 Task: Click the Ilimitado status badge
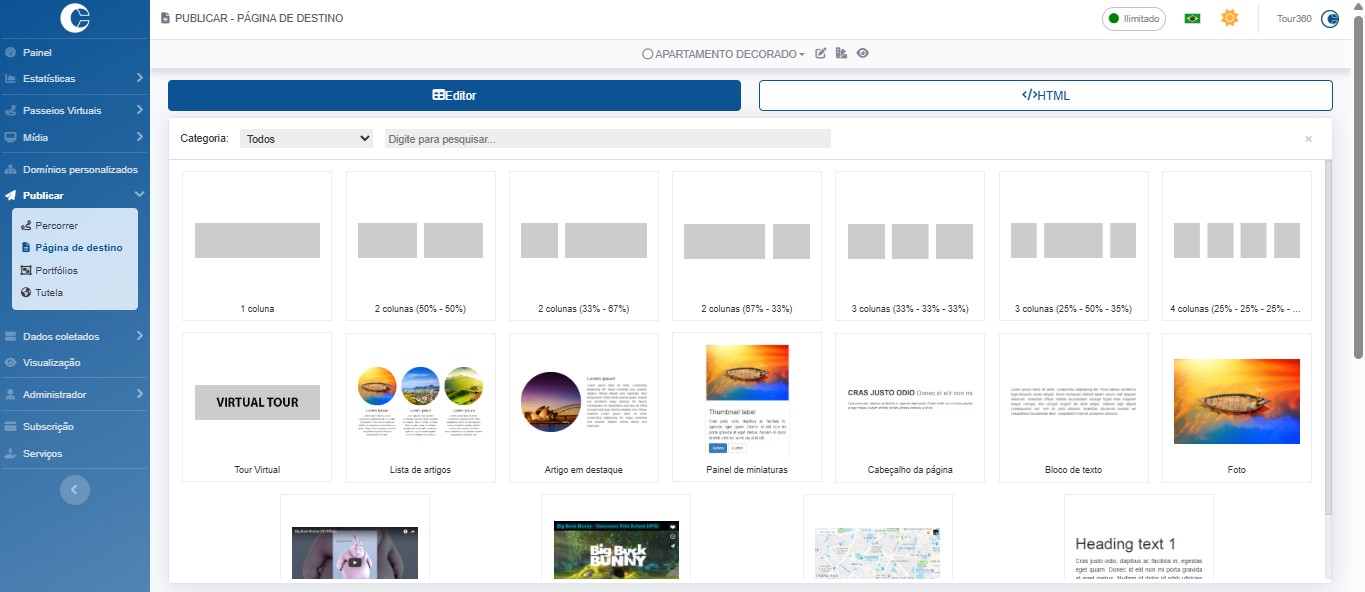pyautogui.click(x=1133, y=18)
